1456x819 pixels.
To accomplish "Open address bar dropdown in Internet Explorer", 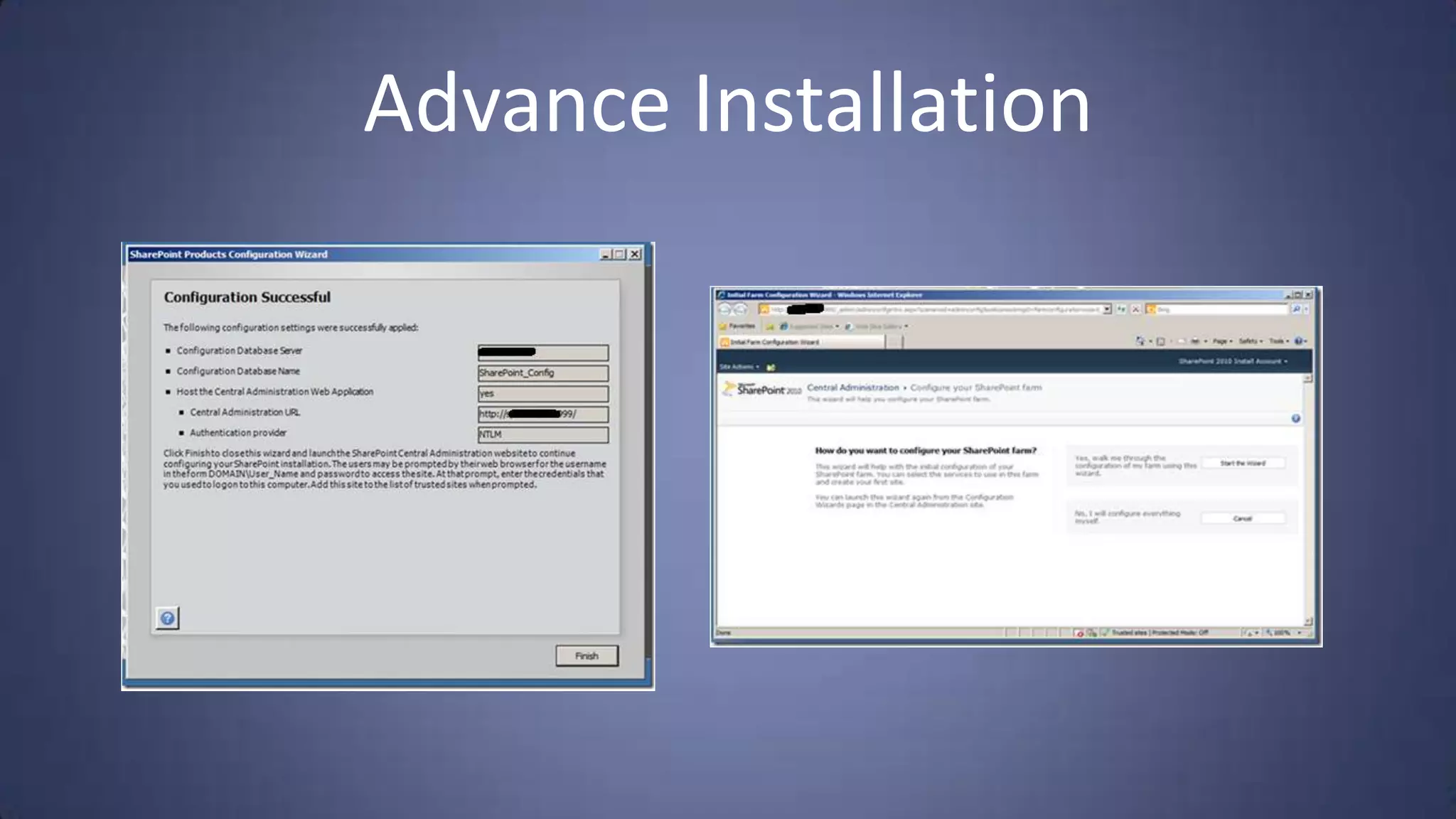I will point(1107,309).
